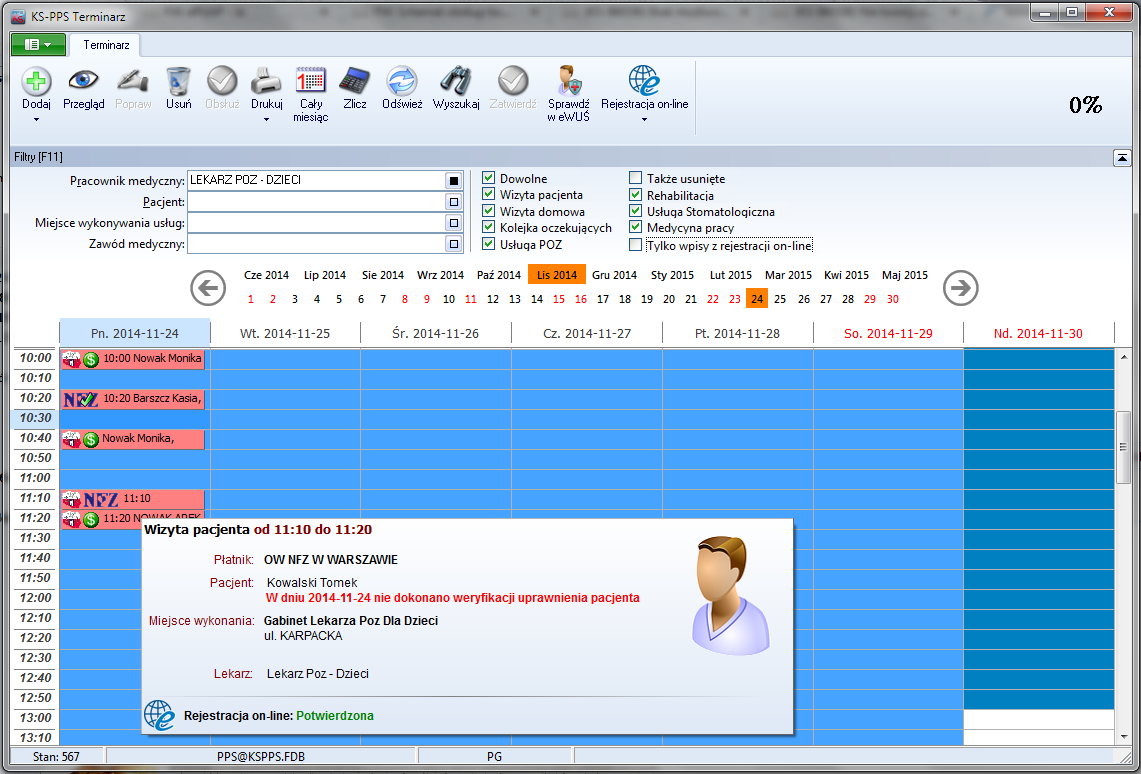Image resolution: width=1141 pixels, height=774 pixels.
Task: Select month Gru 2014
Action: click(x=614, y=275)
